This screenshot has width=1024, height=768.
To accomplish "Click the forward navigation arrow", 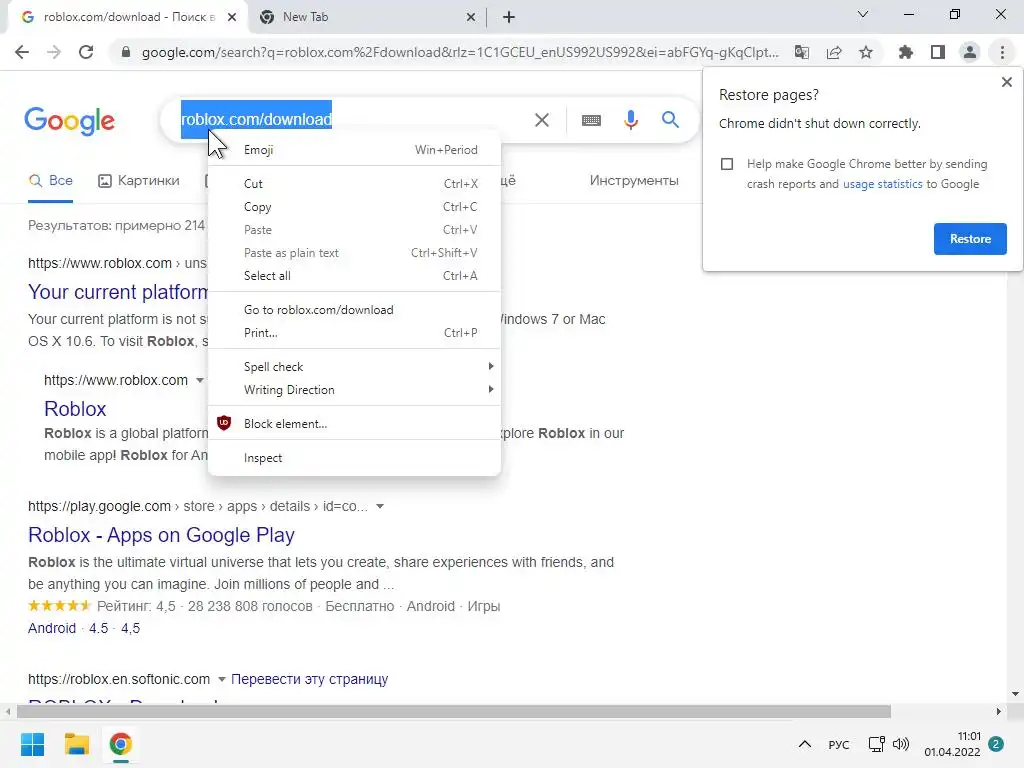I will click(x=54, y=52).
